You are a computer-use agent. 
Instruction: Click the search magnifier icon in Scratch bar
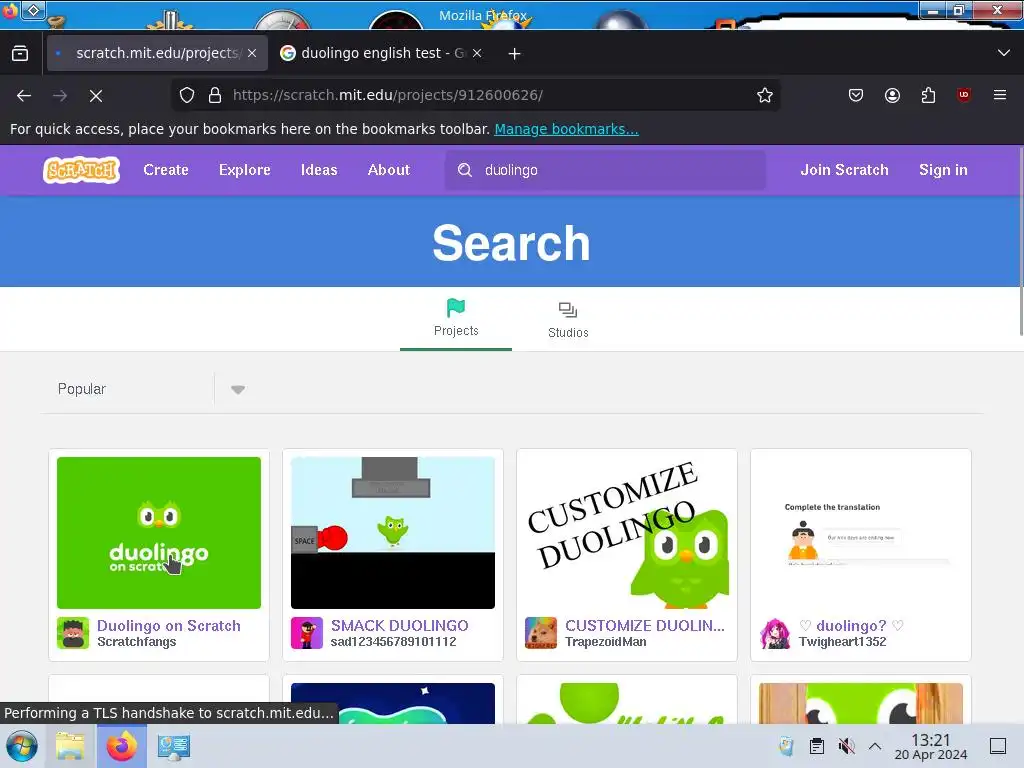click(465, 170)
